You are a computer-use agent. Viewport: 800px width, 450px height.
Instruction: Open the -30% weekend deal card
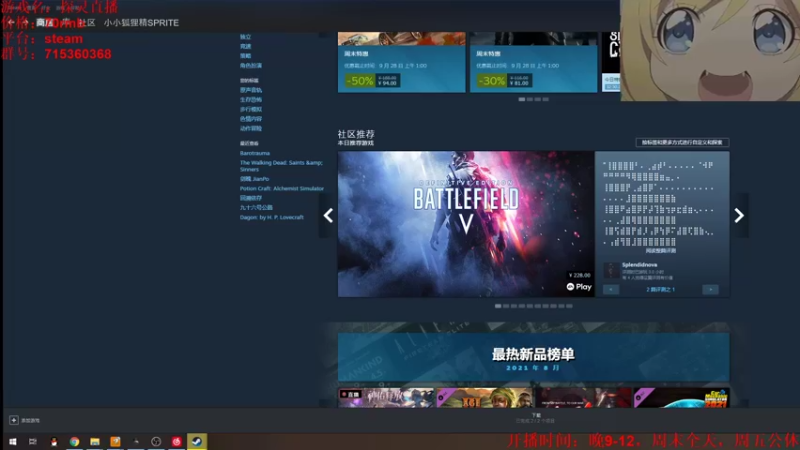(533, 62)
